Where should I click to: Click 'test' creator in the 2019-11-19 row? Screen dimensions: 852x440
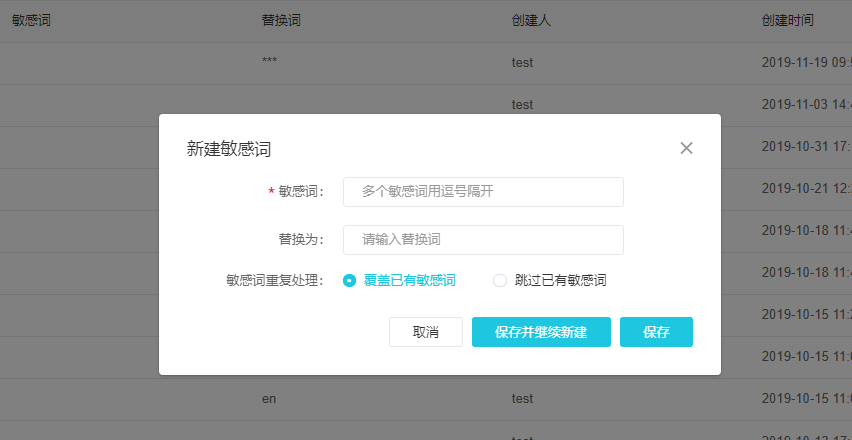522,62
